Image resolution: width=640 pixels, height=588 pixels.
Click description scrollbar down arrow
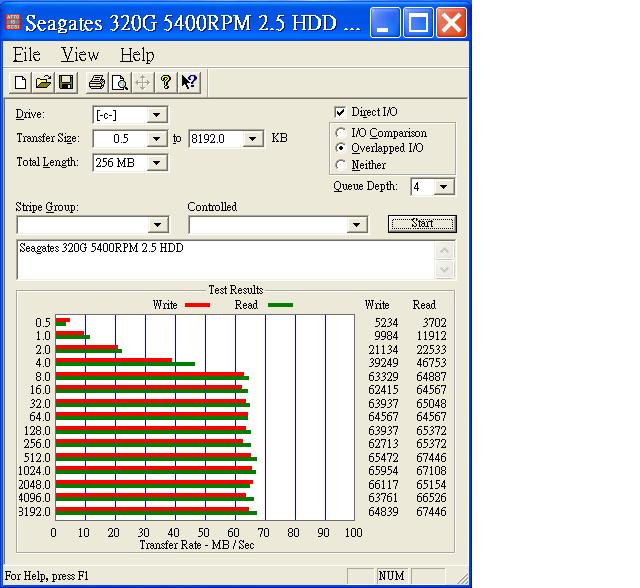(x=444, y=269)
